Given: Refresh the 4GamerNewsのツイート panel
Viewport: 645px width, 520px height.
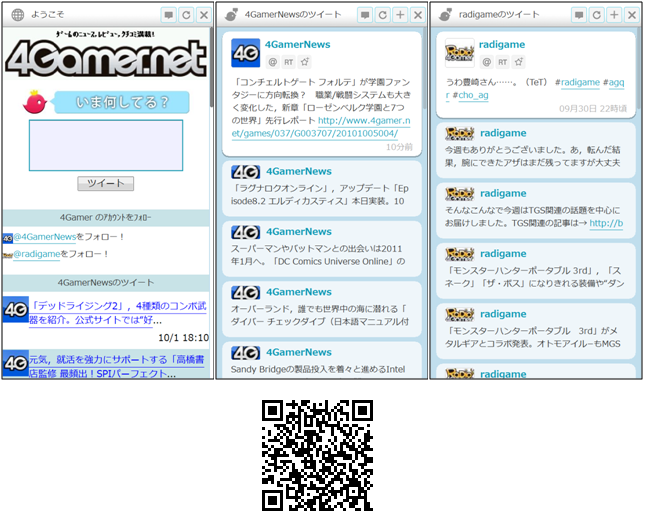Looking at the screenshot, I should (383, 15).
